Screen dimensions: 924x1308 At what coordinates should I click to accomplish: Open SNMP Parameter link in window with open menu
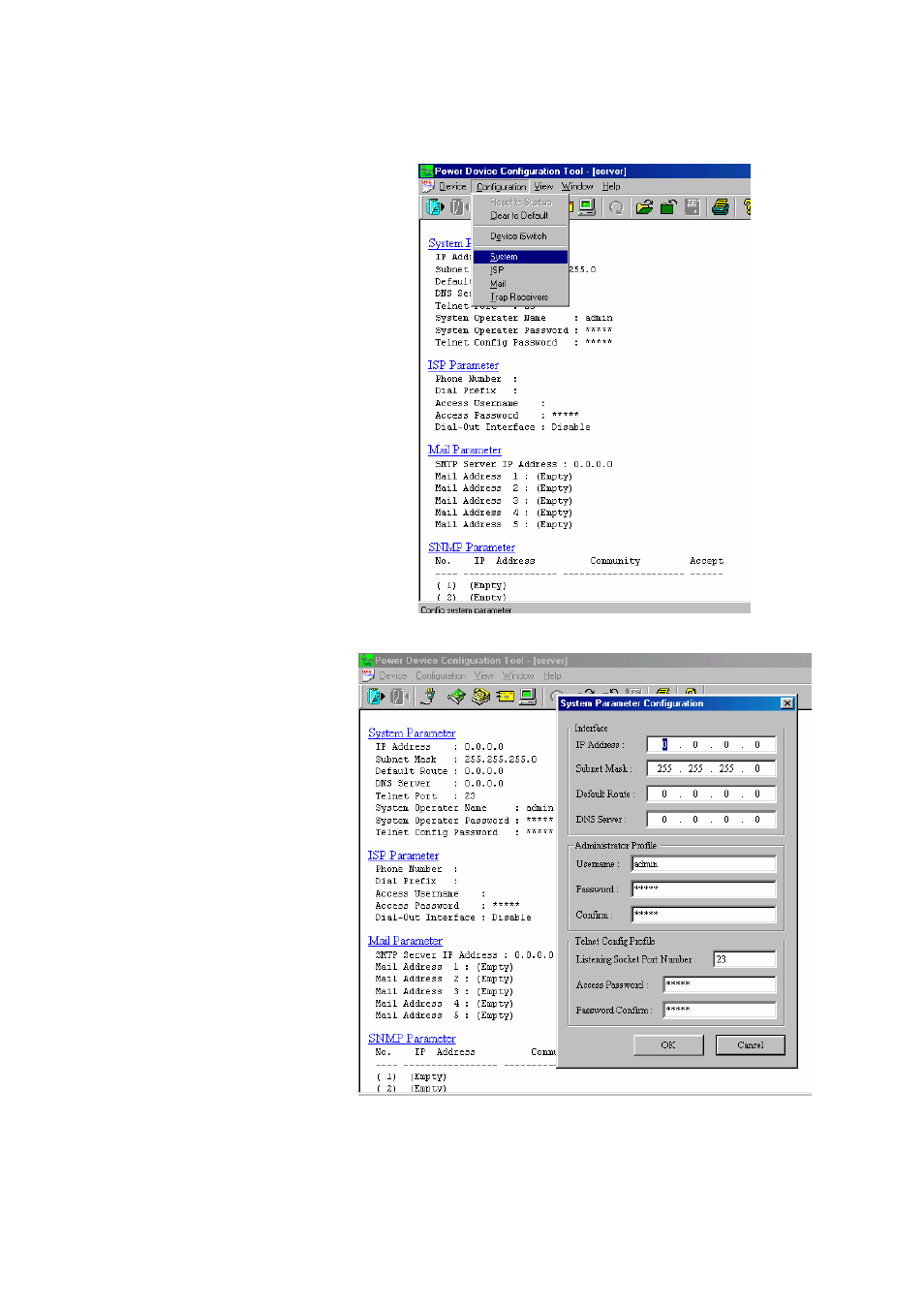click(472, 547)
